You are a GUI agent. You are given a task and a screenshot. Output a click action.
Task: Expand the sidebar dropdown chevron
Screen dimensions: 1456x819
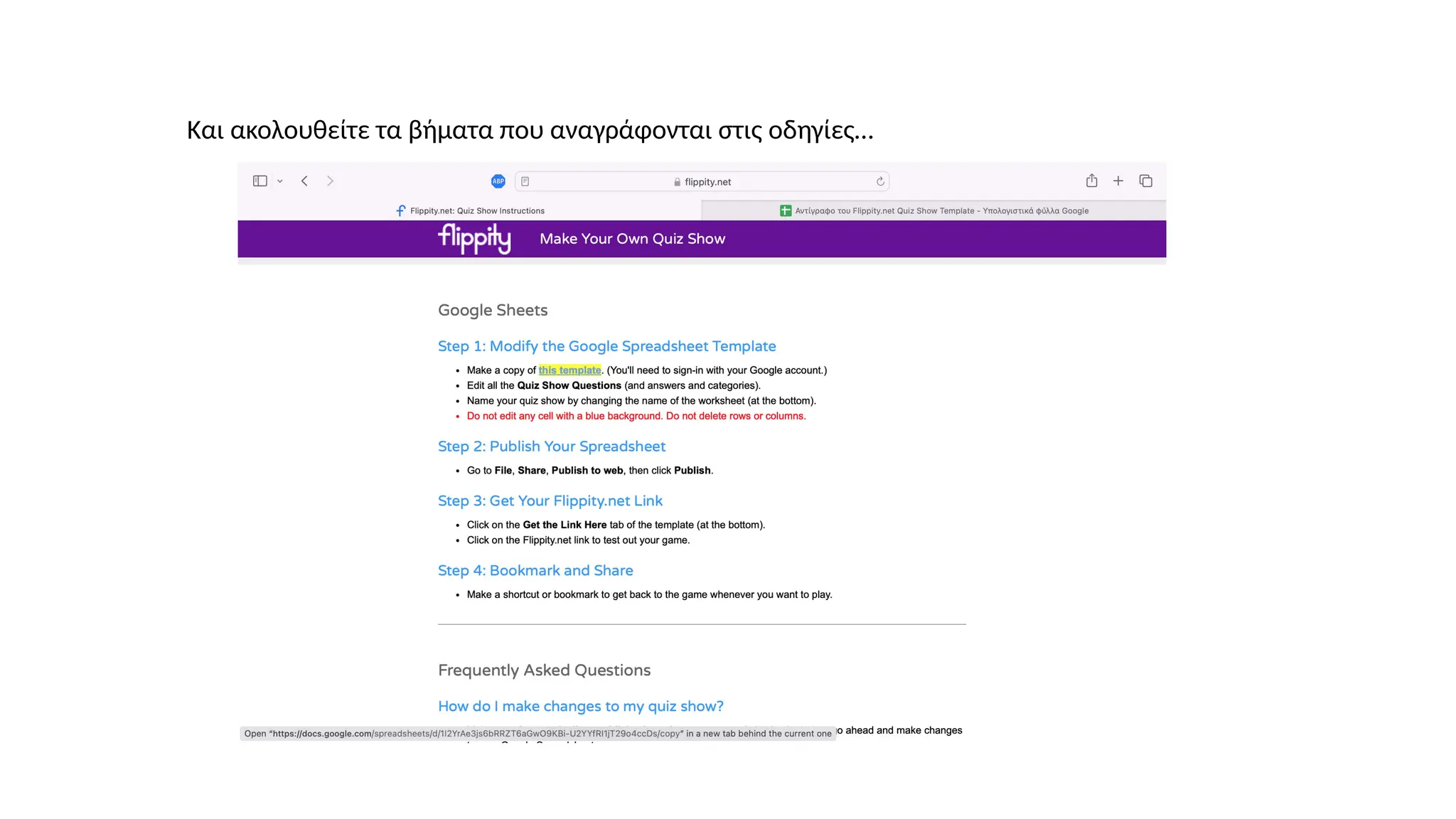click(280, 181)
